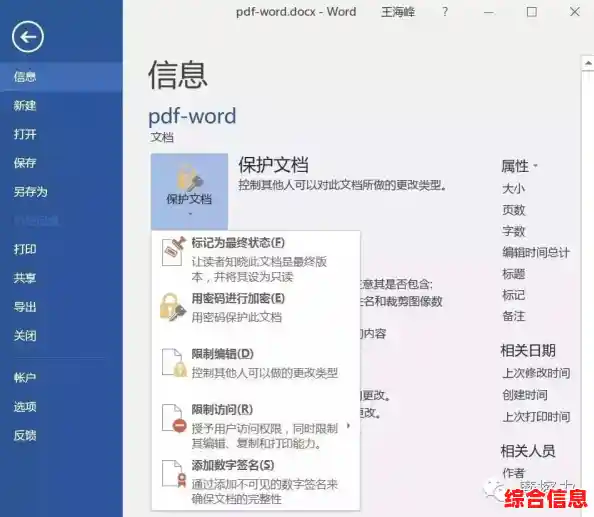This screenshot has width=594, height=517.
Task: Click the stamp icon for 标记为最终状态
Action: pyautogui.click(x=174, y=251)
